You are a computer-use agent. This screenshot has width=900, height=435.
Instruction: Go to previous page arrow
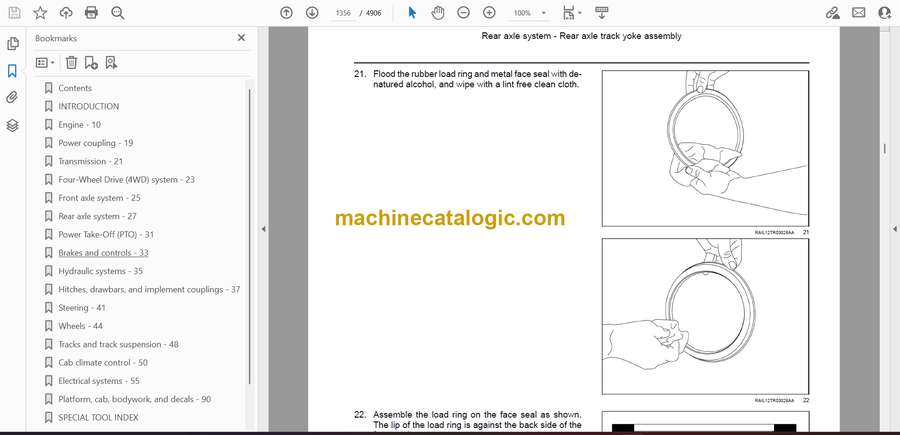point(286,13)
